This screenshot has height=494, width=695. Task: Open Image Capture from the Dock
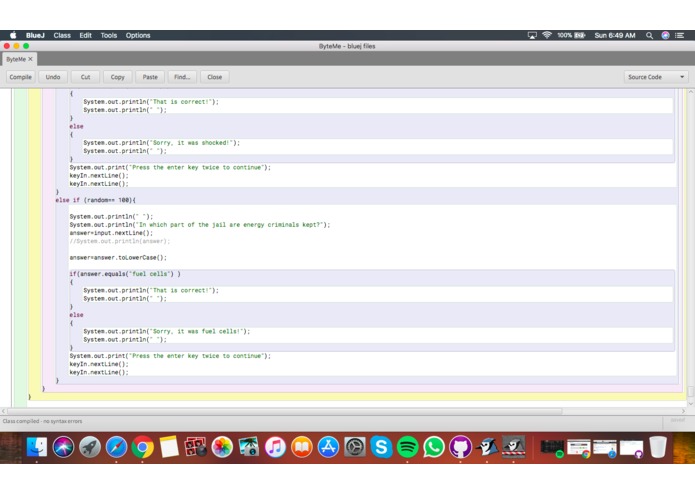point(249,447)
